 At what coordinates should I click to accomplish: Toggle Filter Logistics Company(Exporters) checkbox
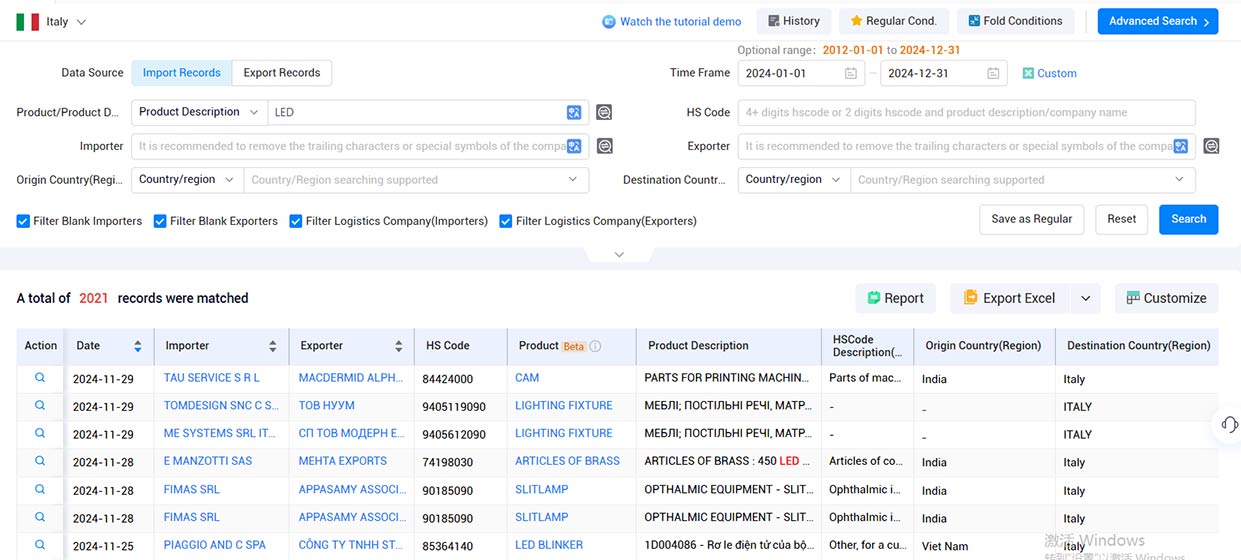(506, 221)
